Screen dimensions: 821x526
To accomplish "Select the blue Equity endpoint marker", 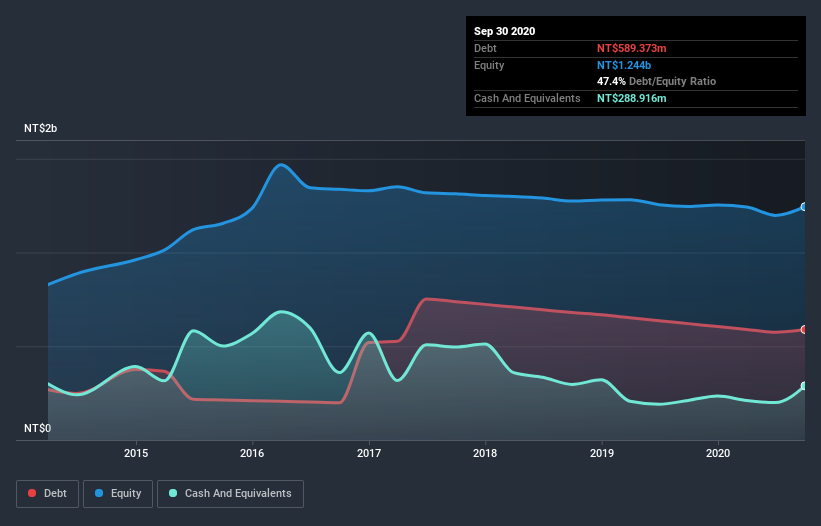I will (804, 207).
